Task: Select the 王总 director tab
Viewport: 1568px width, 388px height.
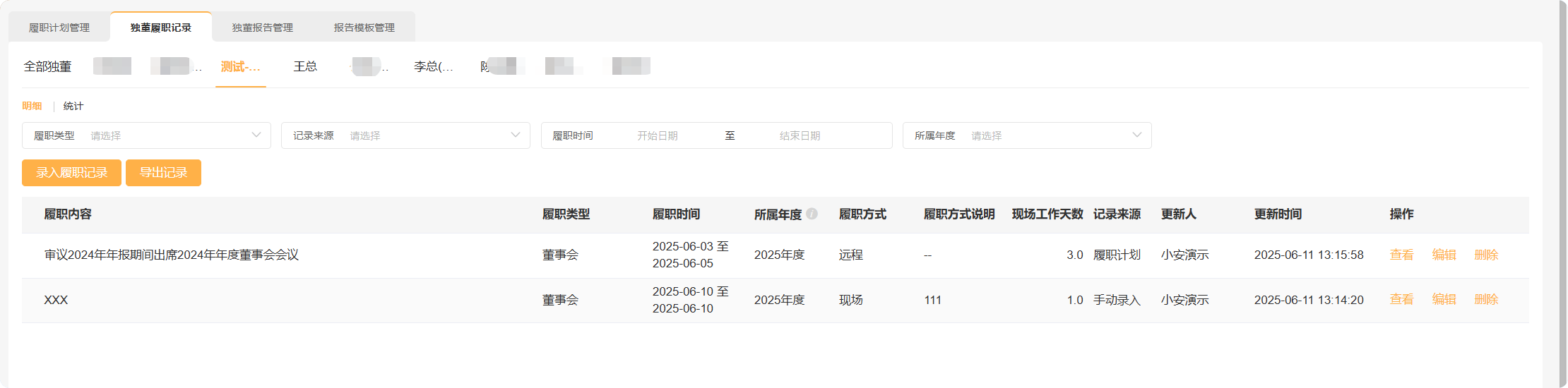Action: click(306, 66)
